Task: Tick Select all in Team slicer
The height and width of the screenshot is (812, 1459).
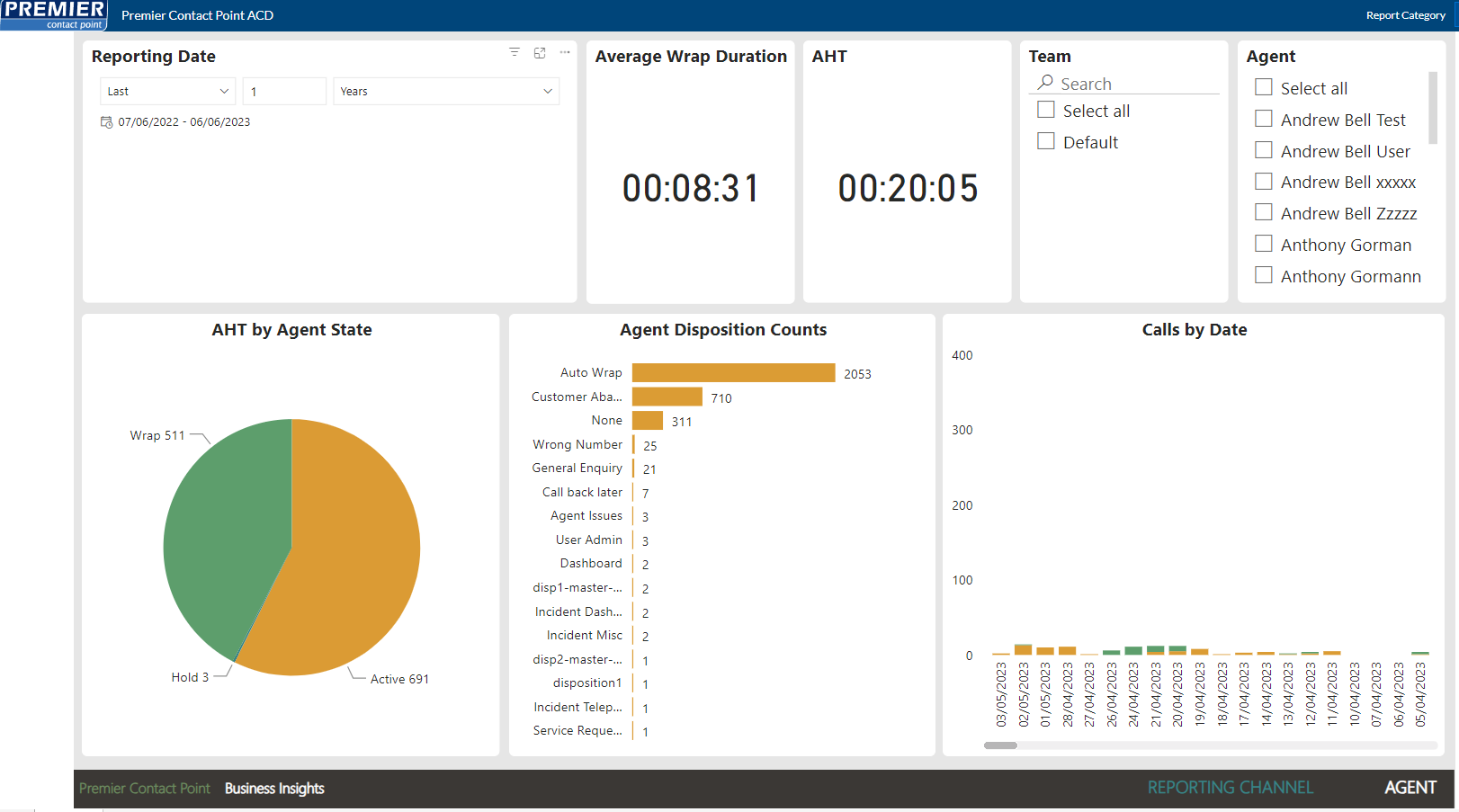Action: (1046, 110)
